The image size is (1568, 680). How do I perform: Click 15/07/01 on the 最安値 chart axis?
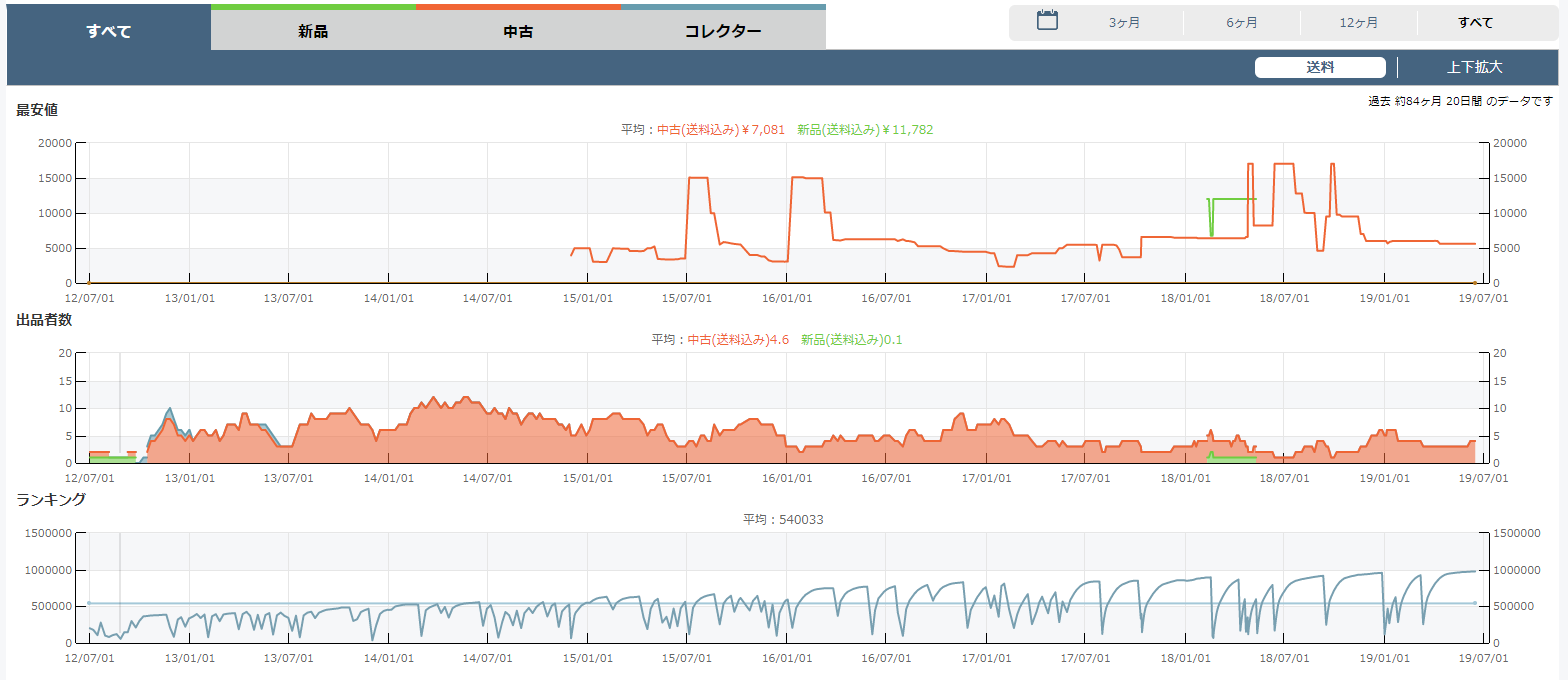pyautogui.click(x=686, y=297)
